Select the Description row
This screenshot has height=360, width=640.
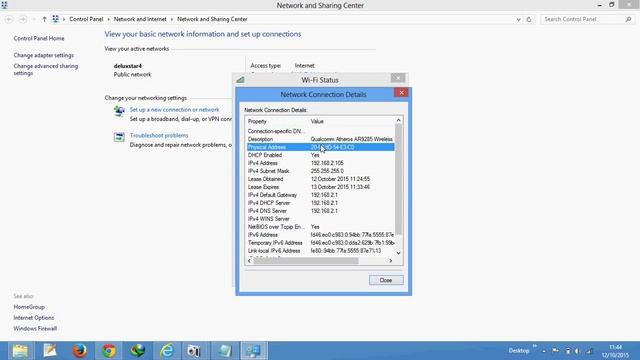(320, 139)
